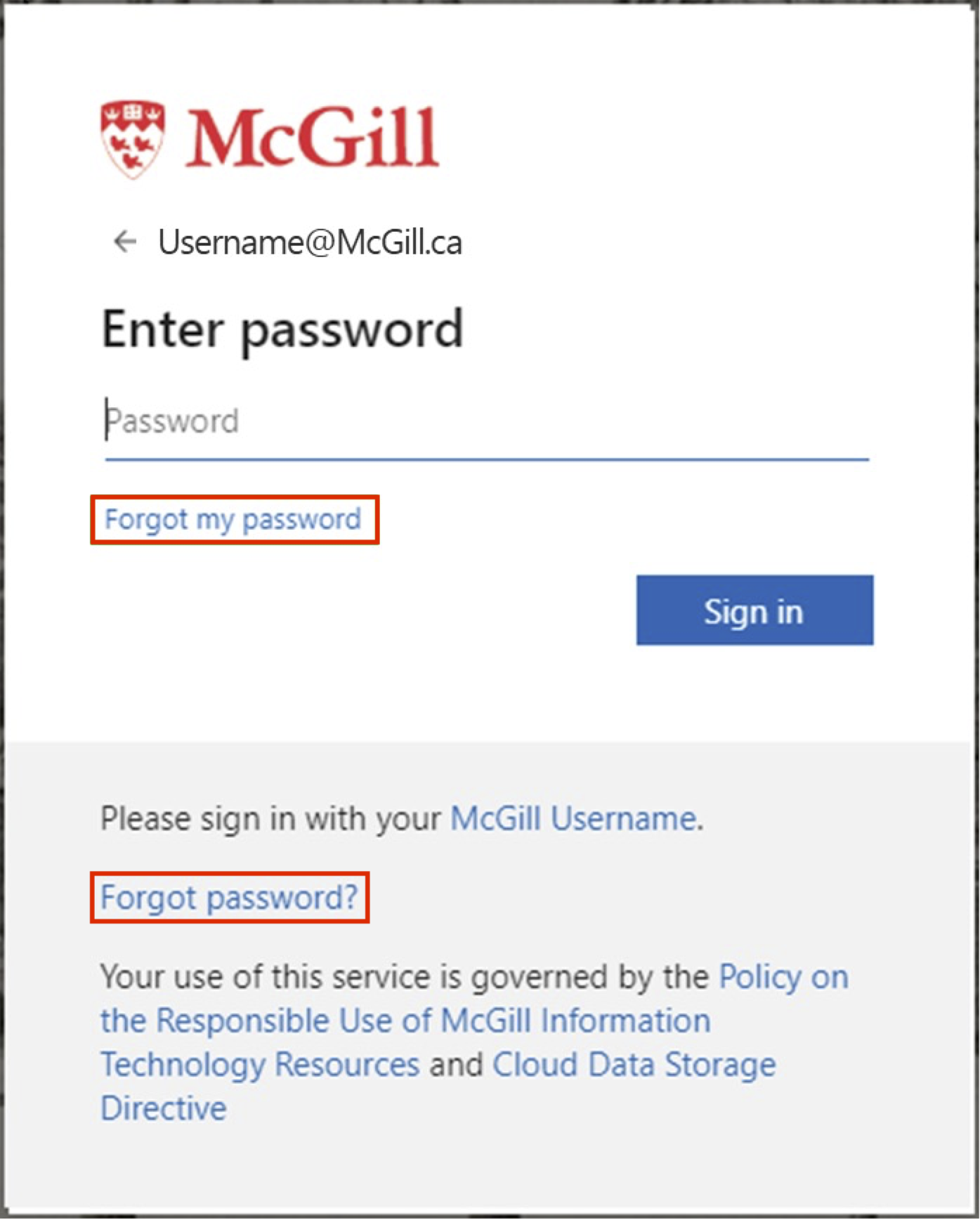This screenshot has height=1220, width=980.
Task: Click the McGill shield crest logo
Action: (x=132, y=138)
